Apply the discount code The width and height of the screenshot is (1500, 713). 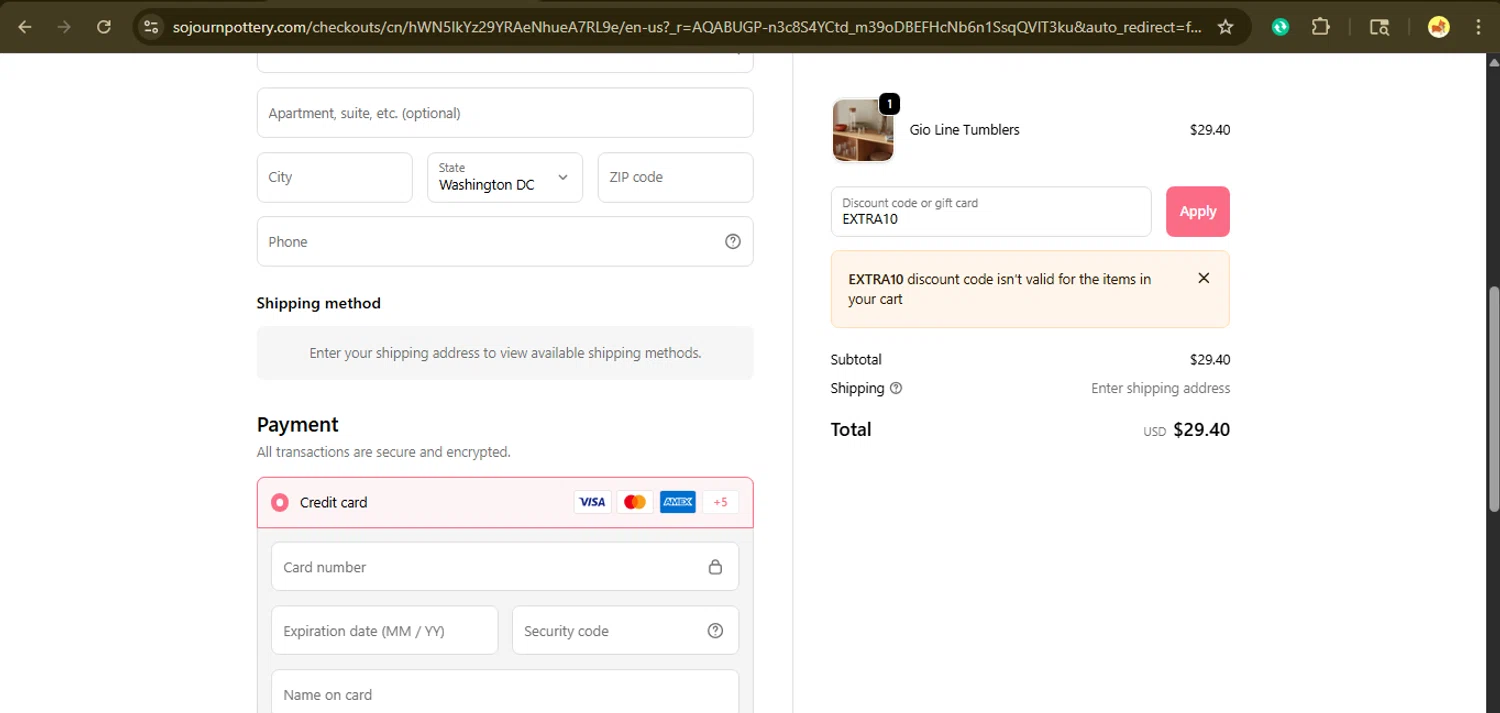(x=1198, y=211)
